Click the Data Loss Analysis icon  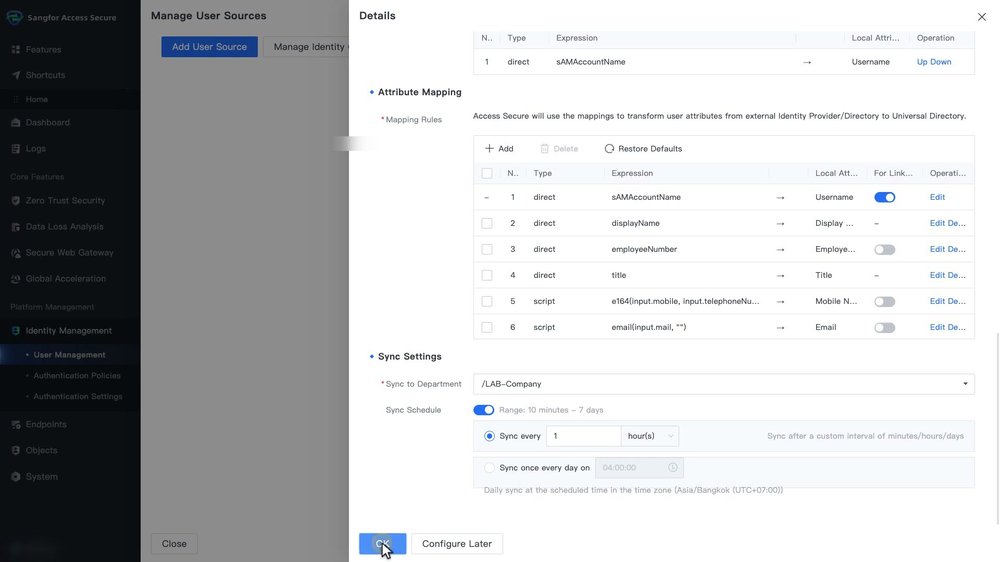16,226
